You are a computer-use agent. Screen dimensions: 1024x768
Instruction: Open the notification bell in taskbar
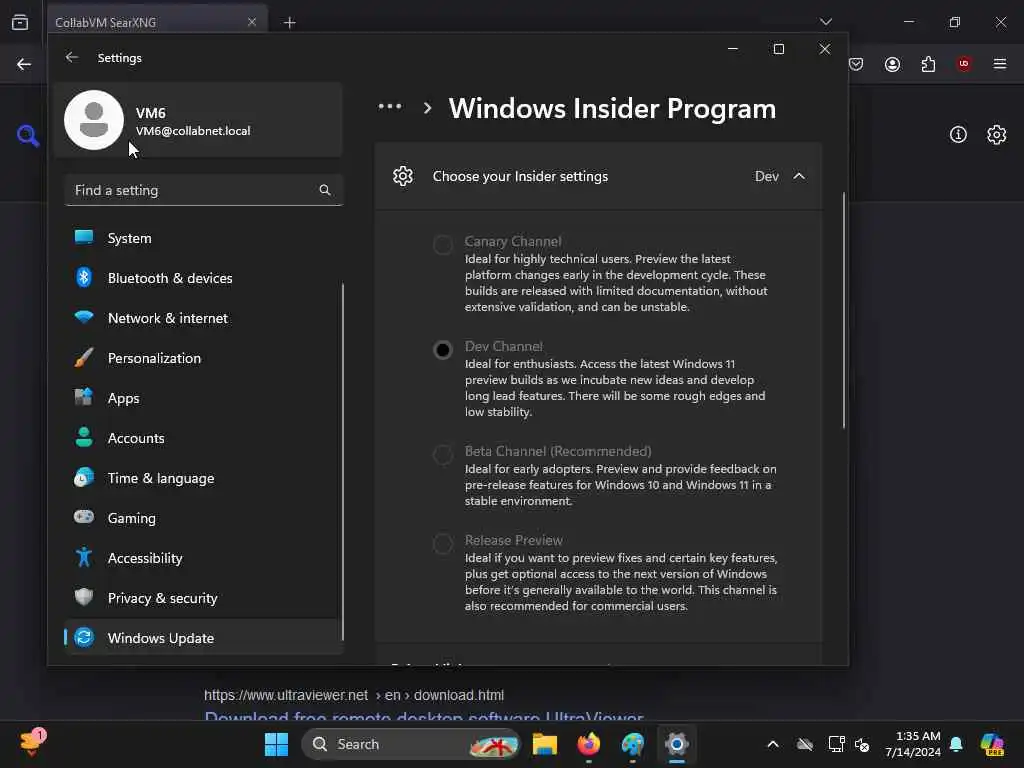click(x=956, y=744)
